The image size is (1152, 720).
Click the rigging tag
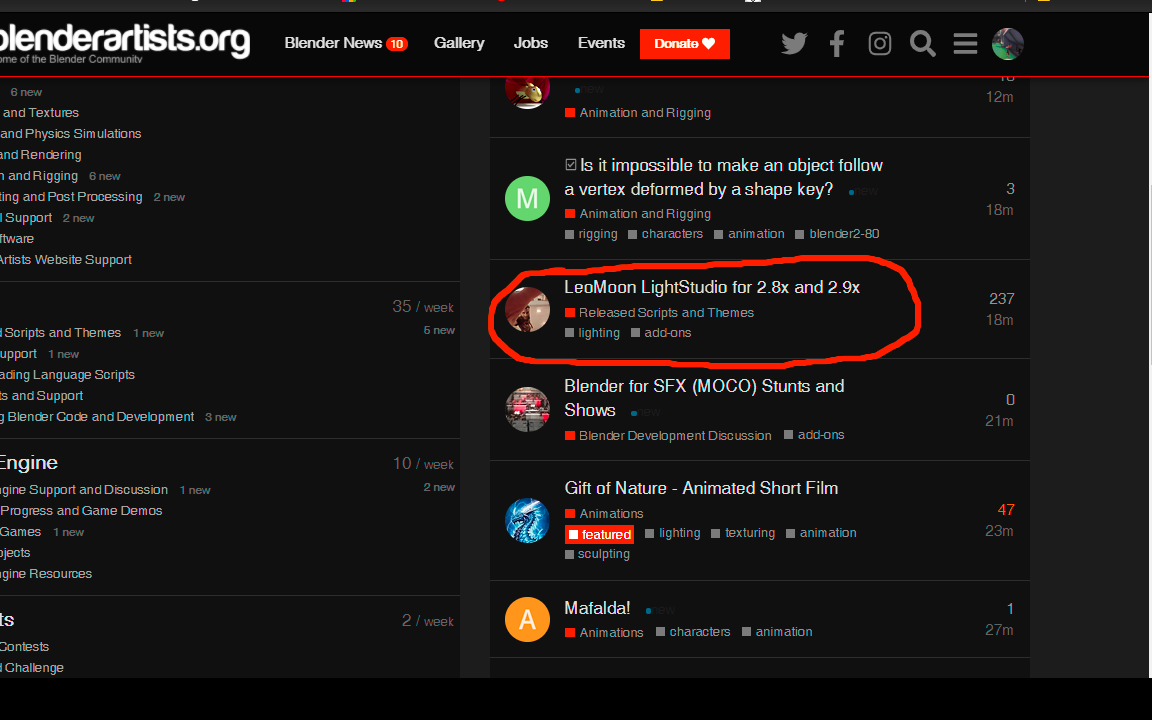coord(591,234)
